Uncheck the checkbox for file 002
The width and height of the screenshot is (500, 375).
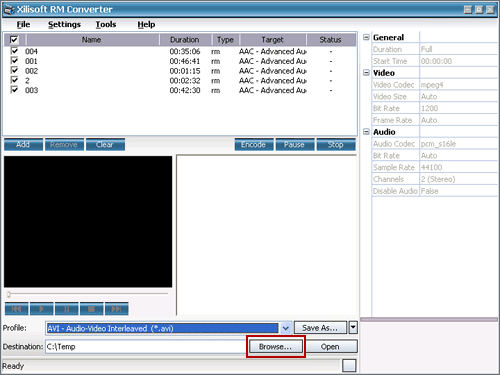[14, 70]
